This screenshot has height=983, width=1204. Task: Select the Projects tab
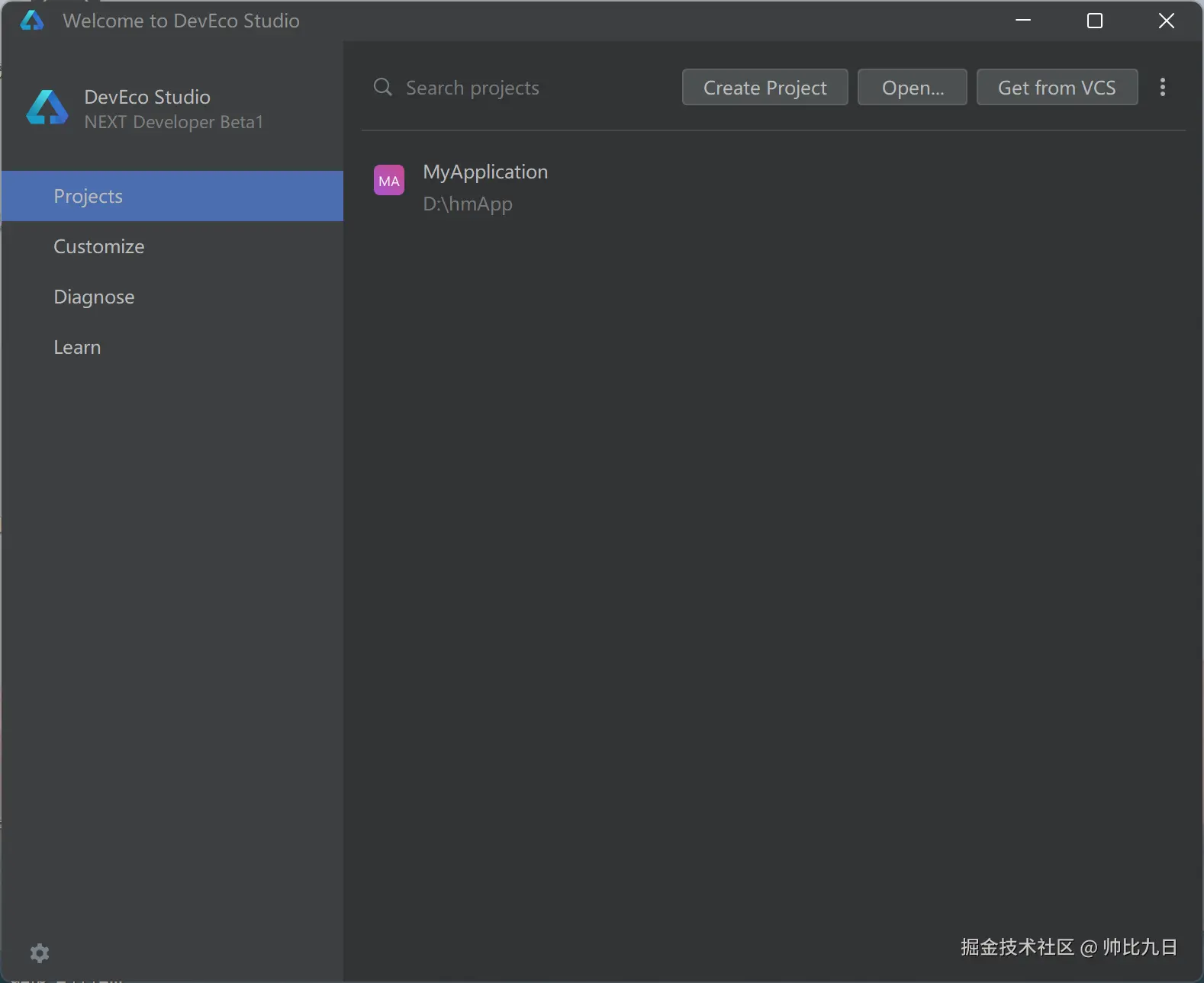pyautogui.click(x=172, y=196)
